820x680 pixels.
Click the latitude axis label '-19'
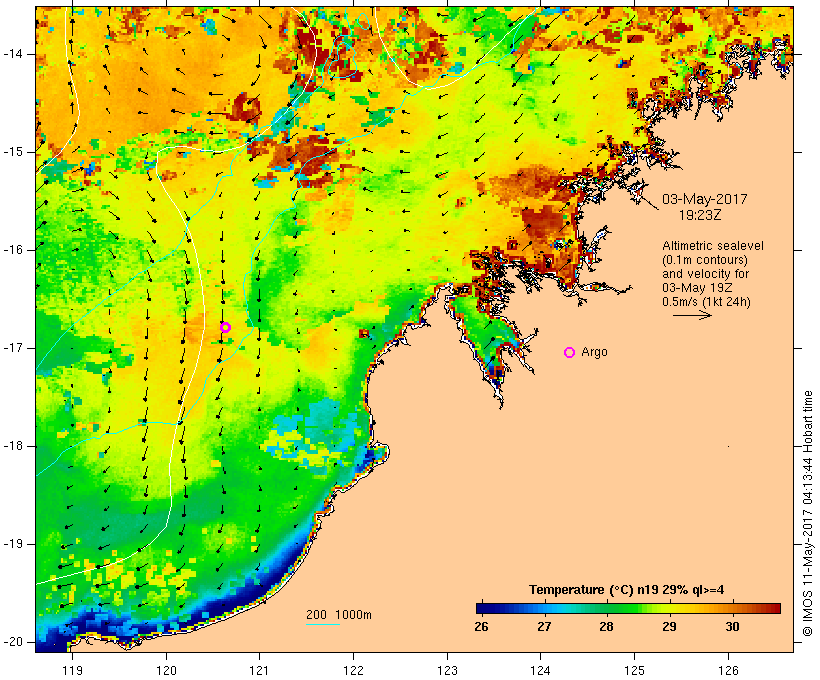pos(12,544)
